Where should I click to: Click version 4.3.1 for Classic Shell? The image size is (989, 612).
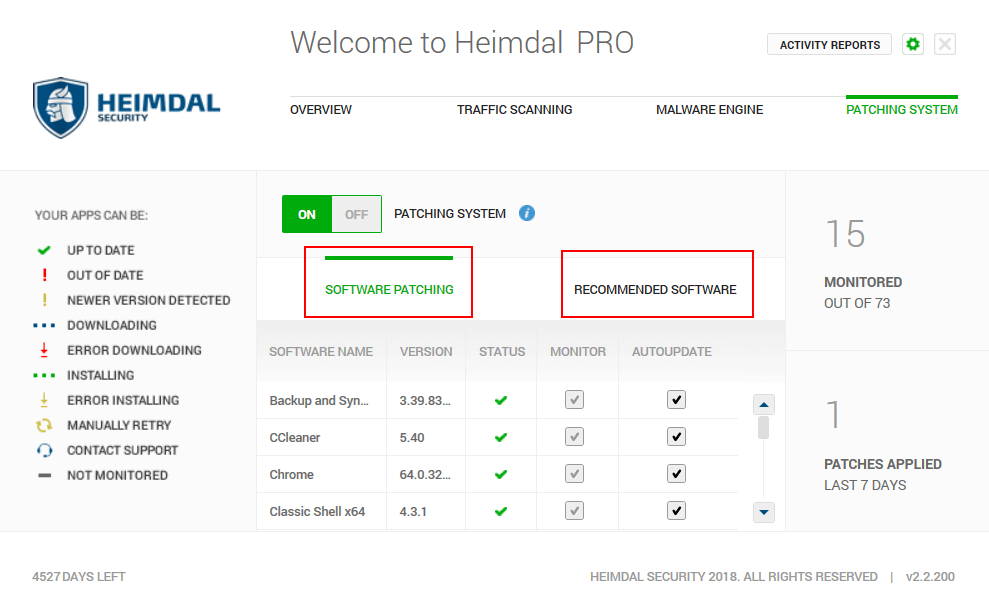pos(413,512)
